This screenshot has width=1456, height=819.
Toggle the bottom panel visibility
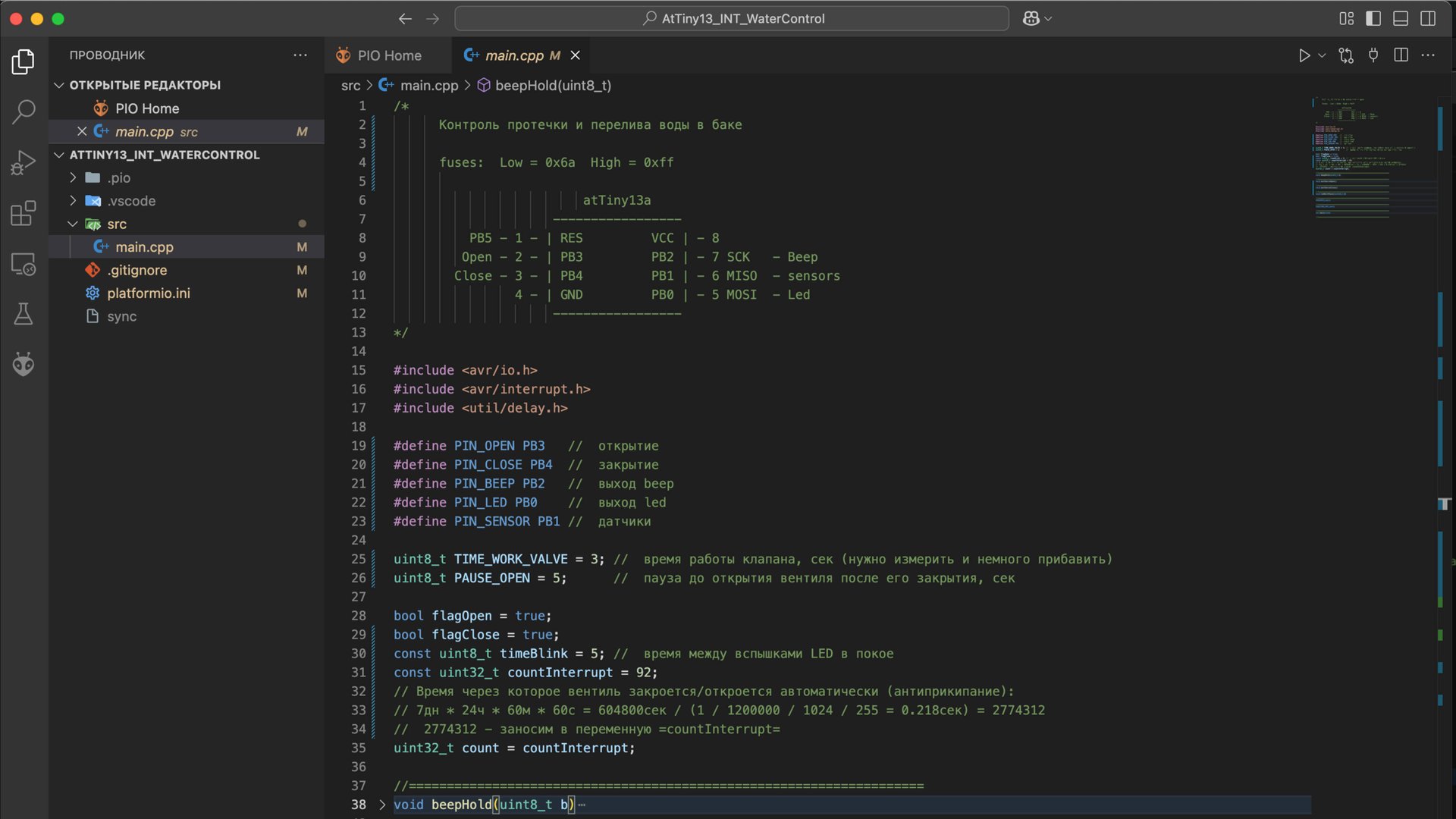pos(1401,18)
